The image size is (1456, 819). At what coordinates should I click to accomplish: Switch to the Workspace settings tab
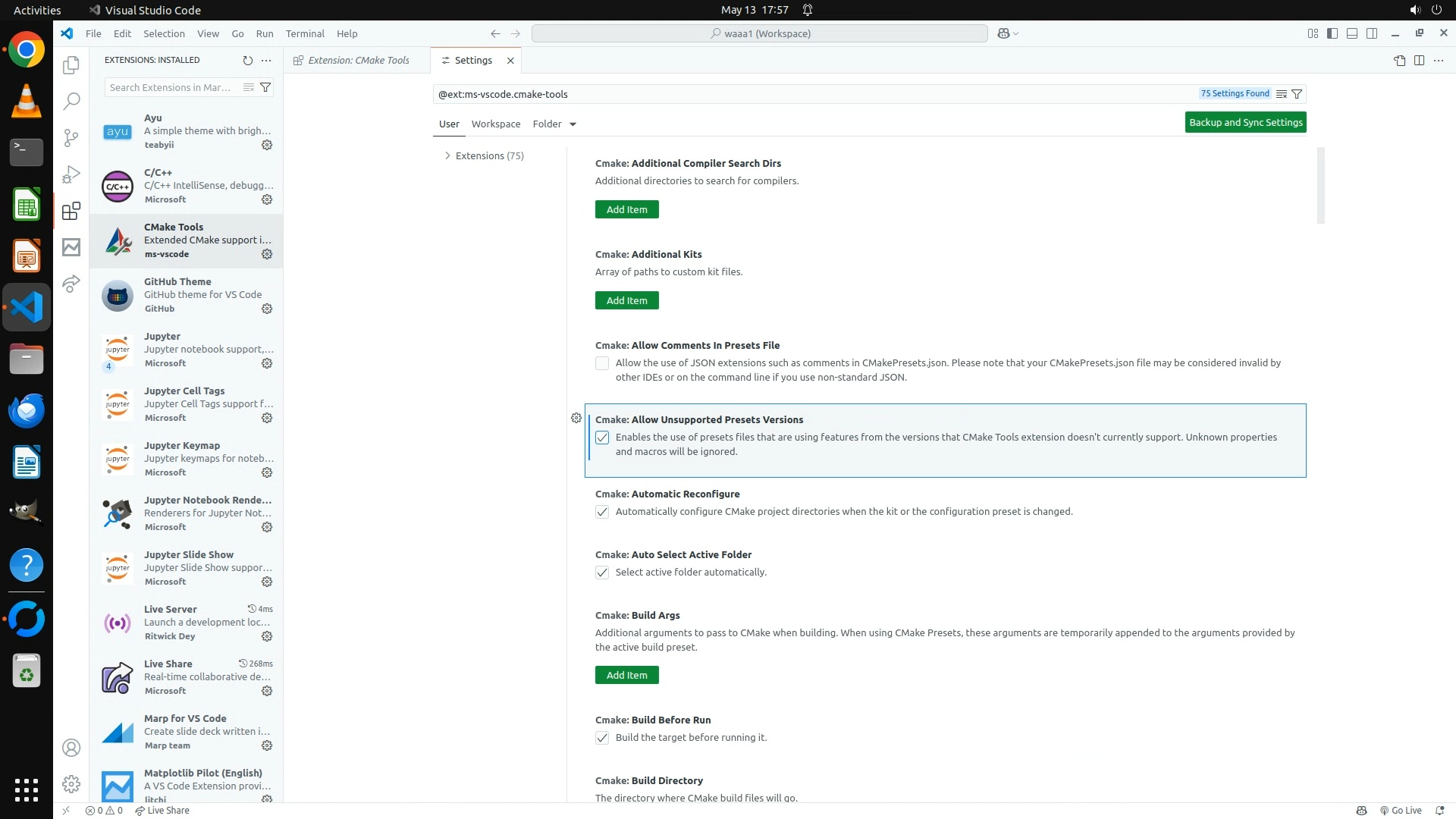tap(495, 124)
